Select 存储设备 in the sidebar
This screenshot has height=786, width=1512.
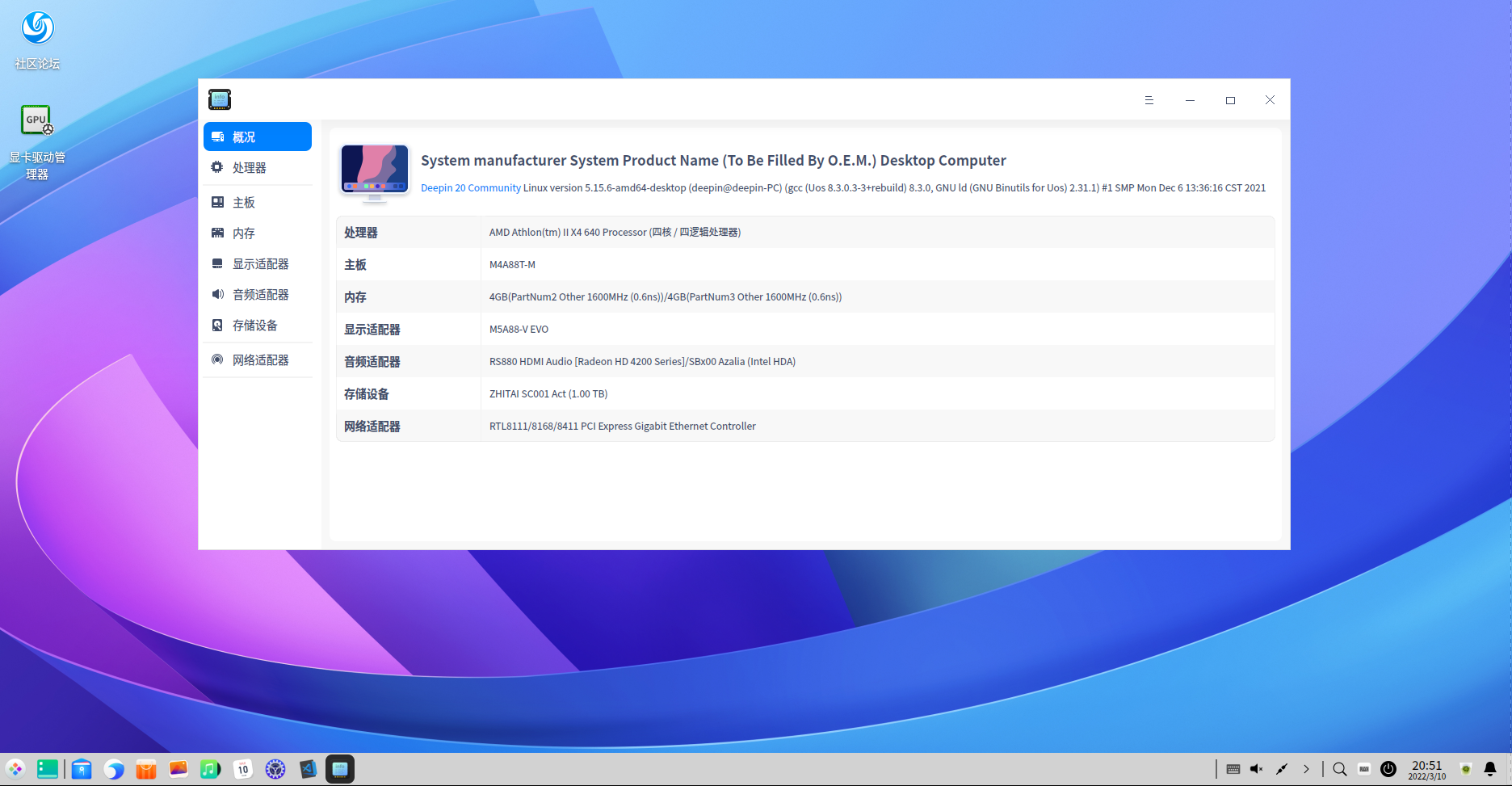(x=258, y=325)
